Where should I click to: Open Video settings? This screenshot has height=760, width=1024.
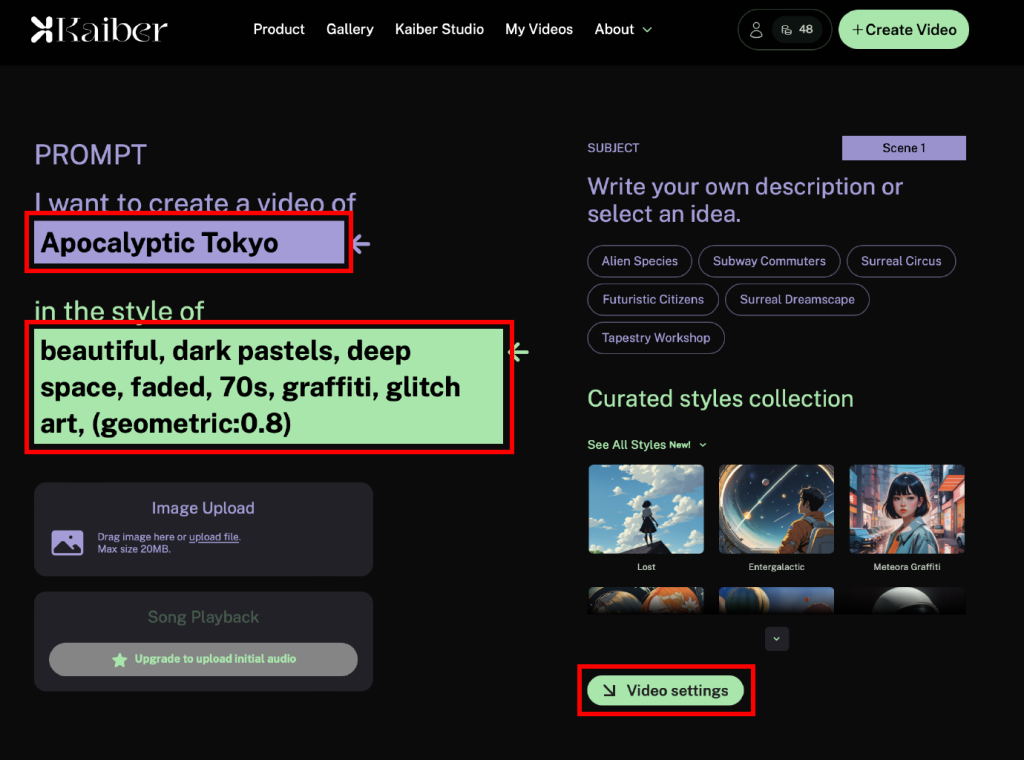click(665, 691)
